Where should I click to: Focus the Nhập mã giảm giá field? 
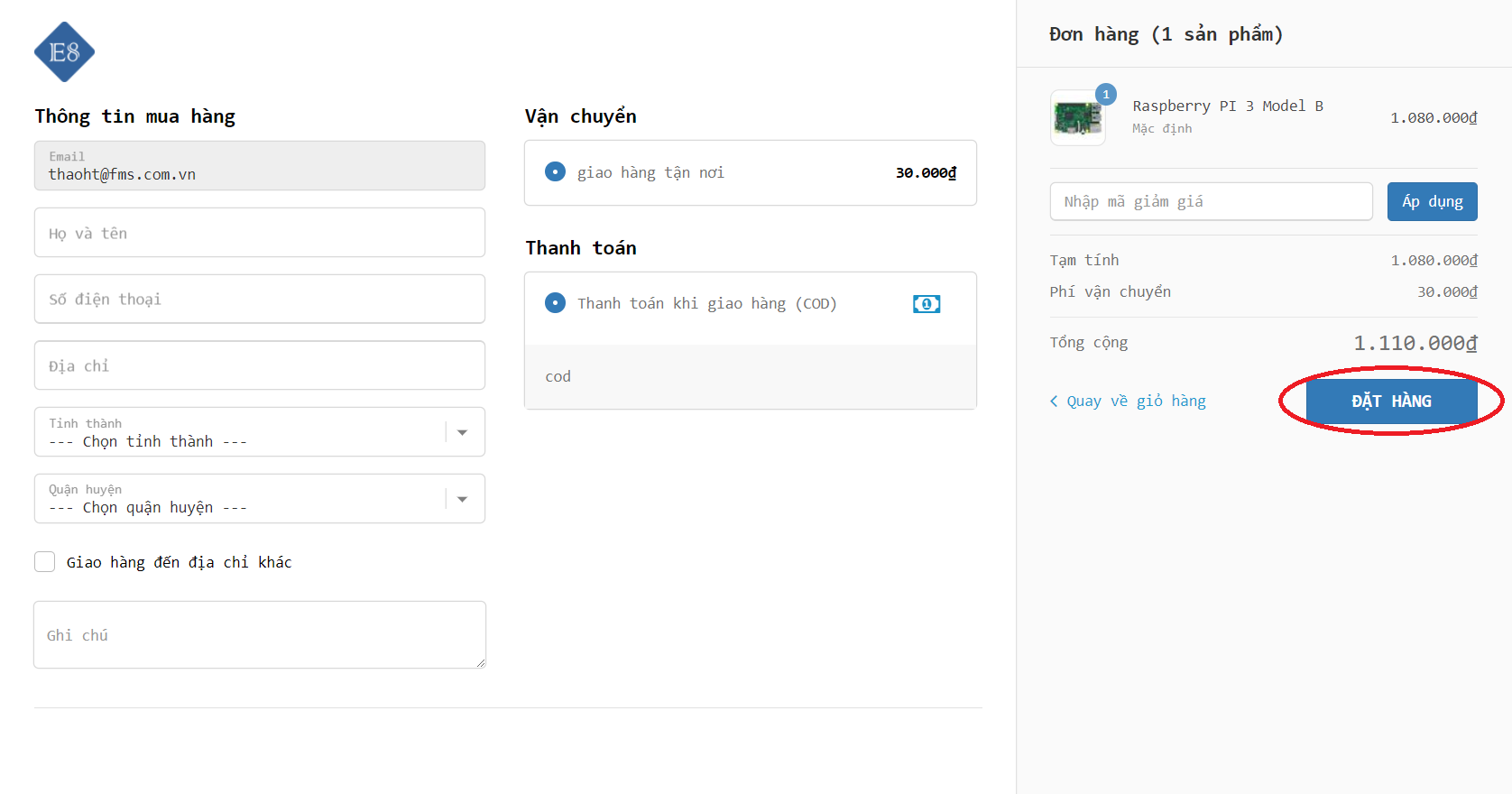pos(1211,202)
